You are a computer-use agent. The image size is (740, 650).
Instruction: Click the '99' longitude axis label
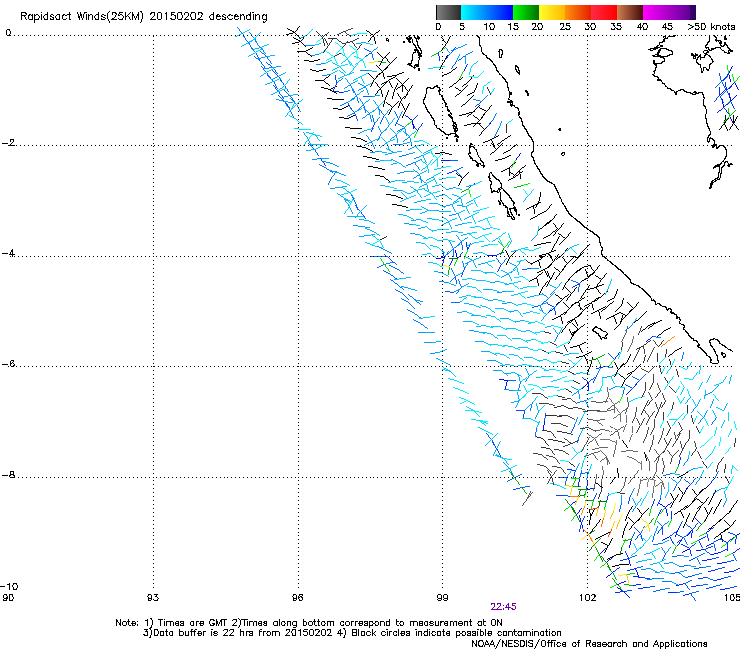click(442, 598)
